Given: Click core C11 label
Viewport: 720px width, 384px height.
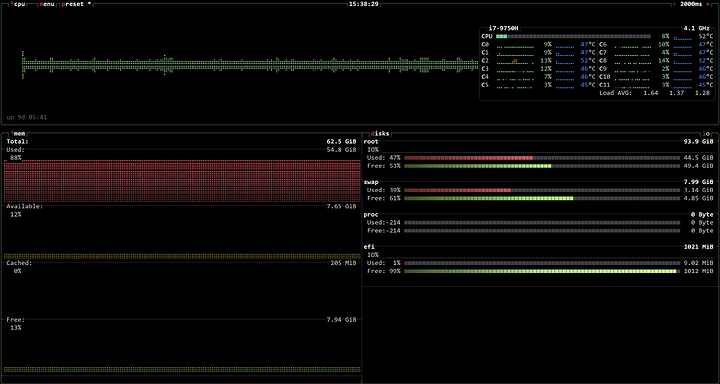Looking at the screenshot, I should (605, 85).
